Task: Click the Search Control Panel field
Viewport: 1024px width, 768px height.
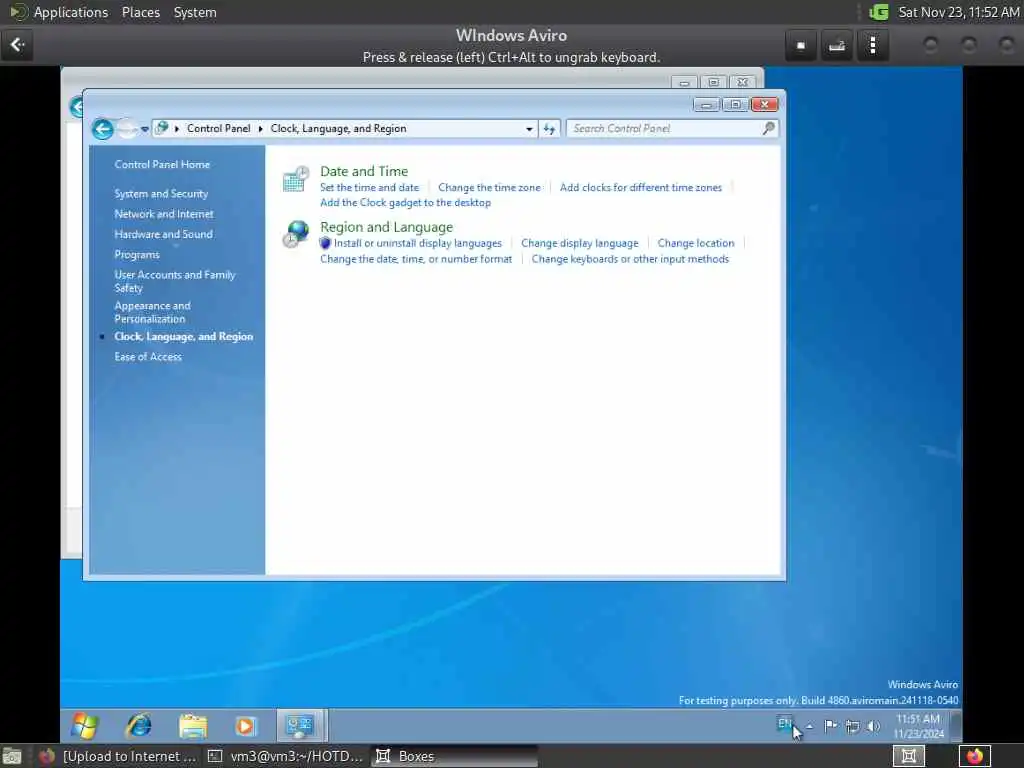Action: pos(672,129)
